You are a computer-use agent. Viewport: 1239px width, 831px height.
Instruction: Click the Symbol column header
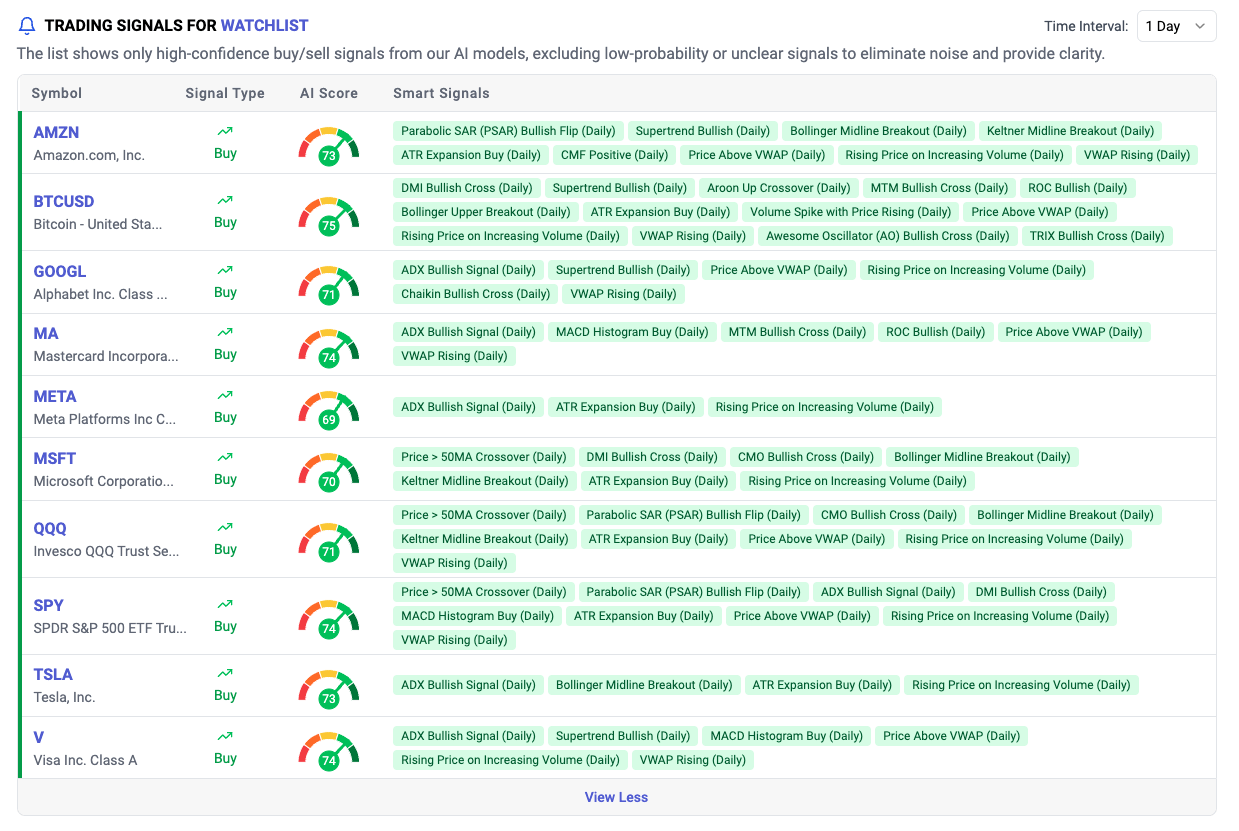(x=56, y=93)
